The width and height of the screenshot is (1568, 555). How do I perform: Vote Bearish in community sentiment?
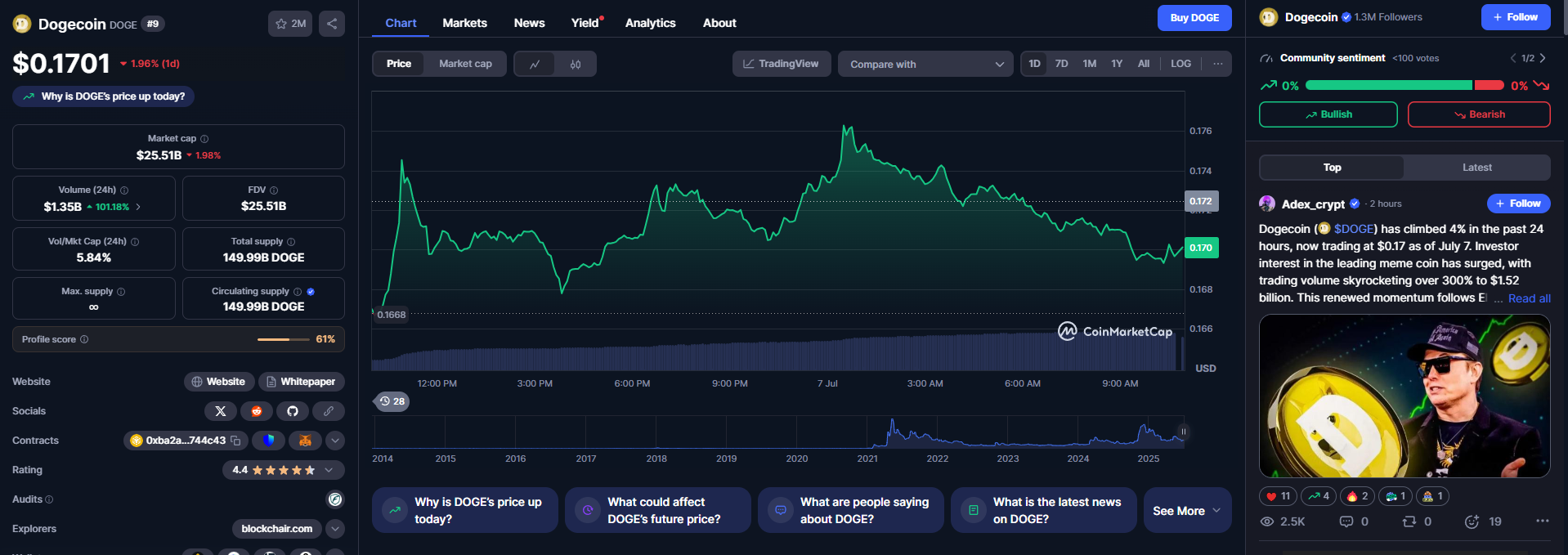coord(1478,114)
